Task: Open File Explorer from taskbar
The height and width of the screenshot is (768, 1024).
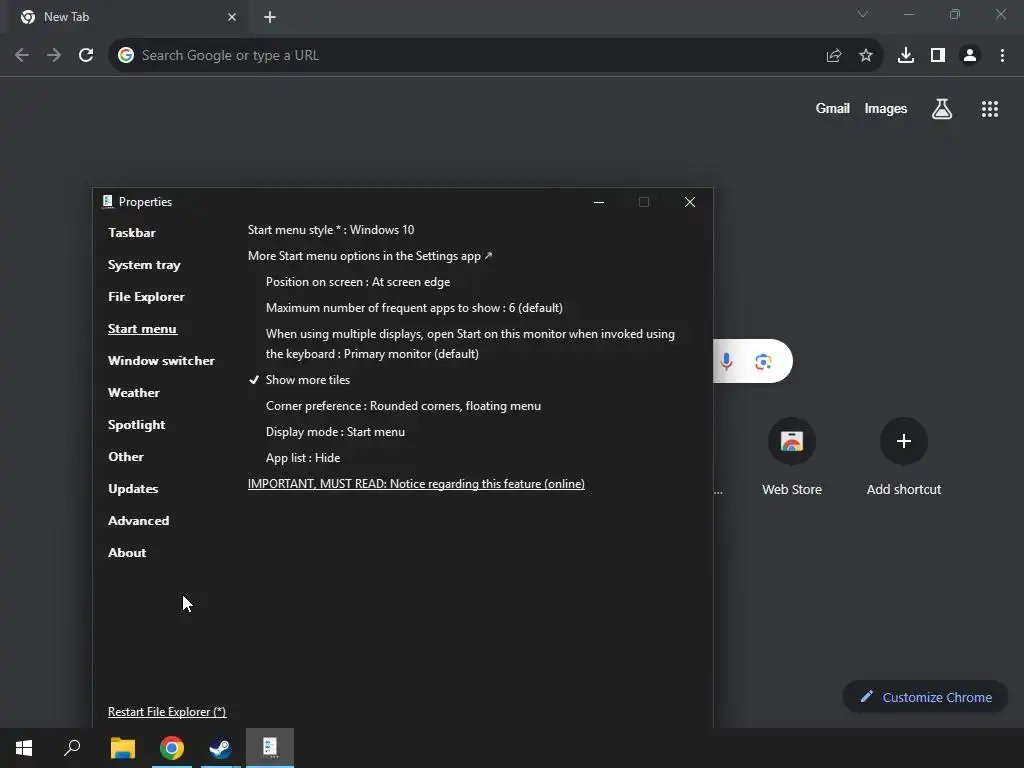Action: [x=122, y=748]
